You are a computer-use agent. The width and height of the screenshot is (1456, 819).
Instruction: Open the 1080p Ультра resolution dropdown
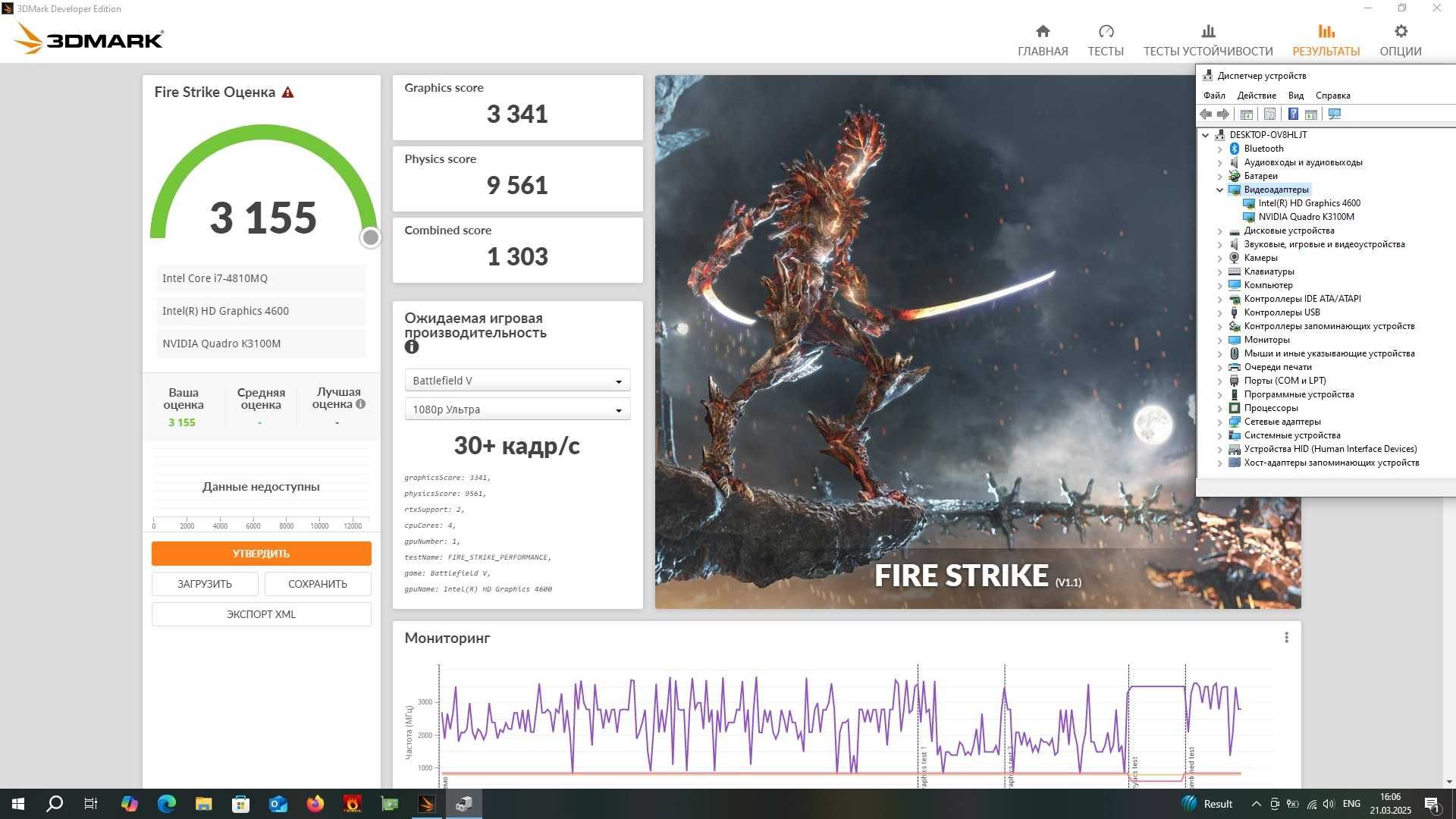click(x=517, y=409)
